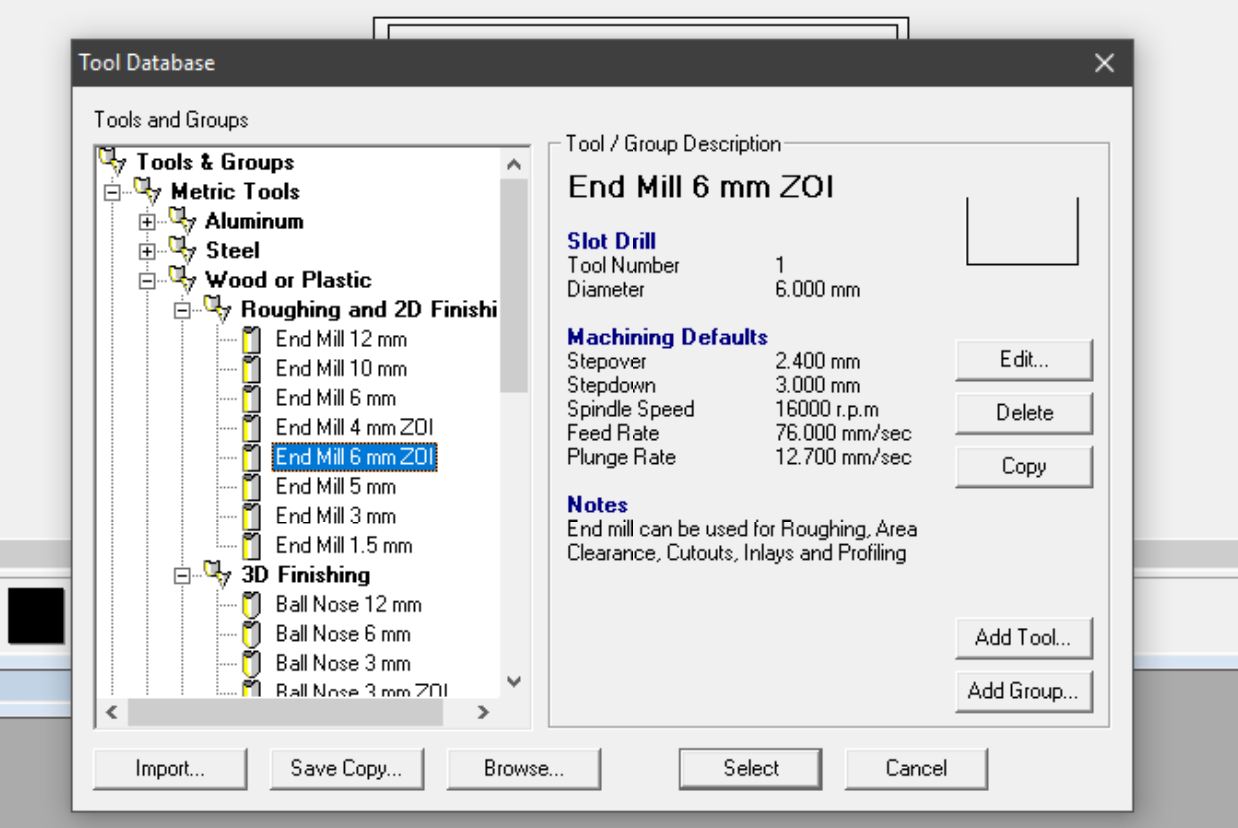Open the Edit... tool dialog
Viewport: 1238px width, 828px height.
(x=1023, y=360)
